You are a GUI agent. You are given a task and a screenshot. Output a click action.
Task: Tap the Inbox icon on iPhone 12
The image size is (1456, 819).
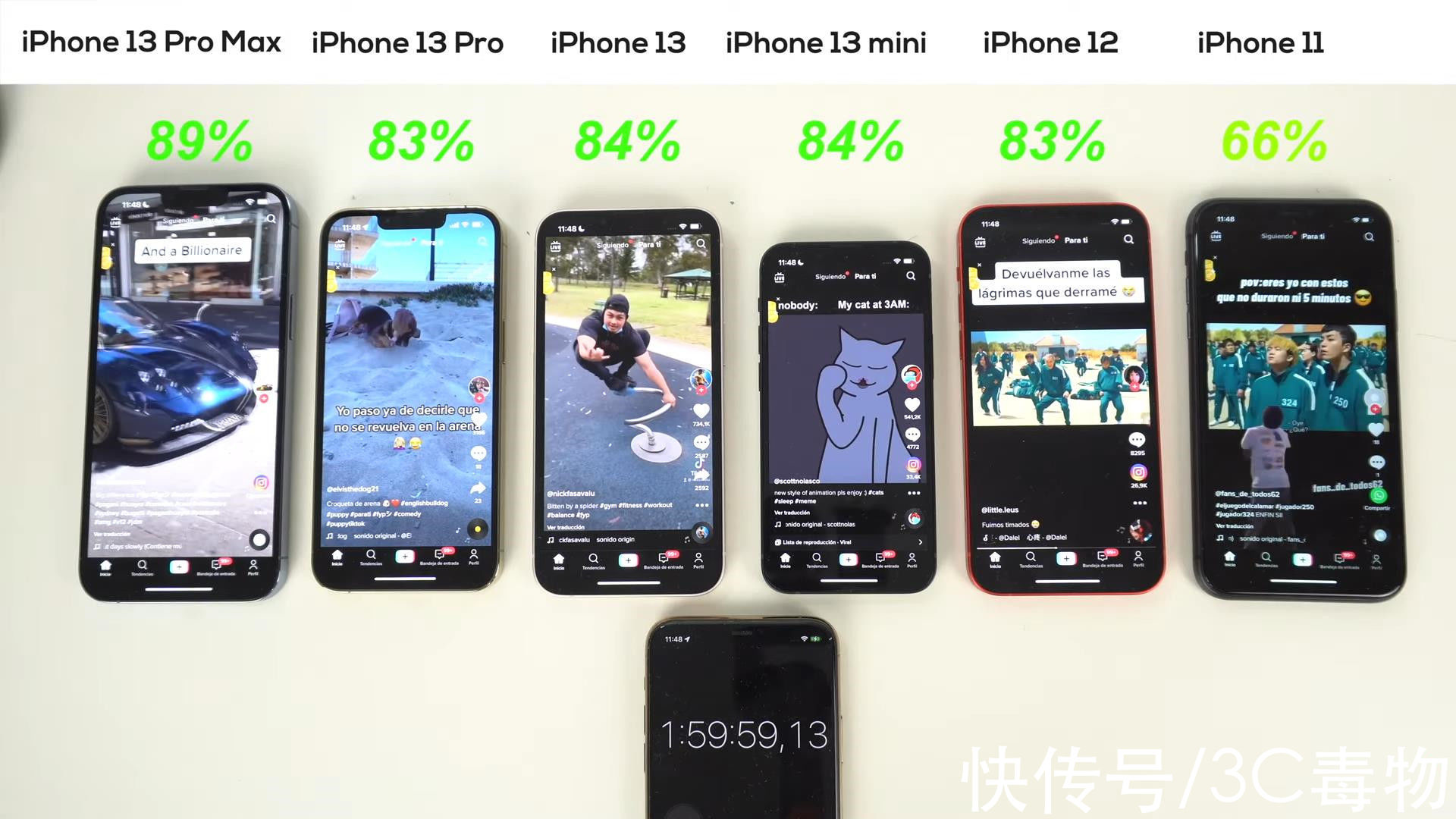[x=1101, y=559]
